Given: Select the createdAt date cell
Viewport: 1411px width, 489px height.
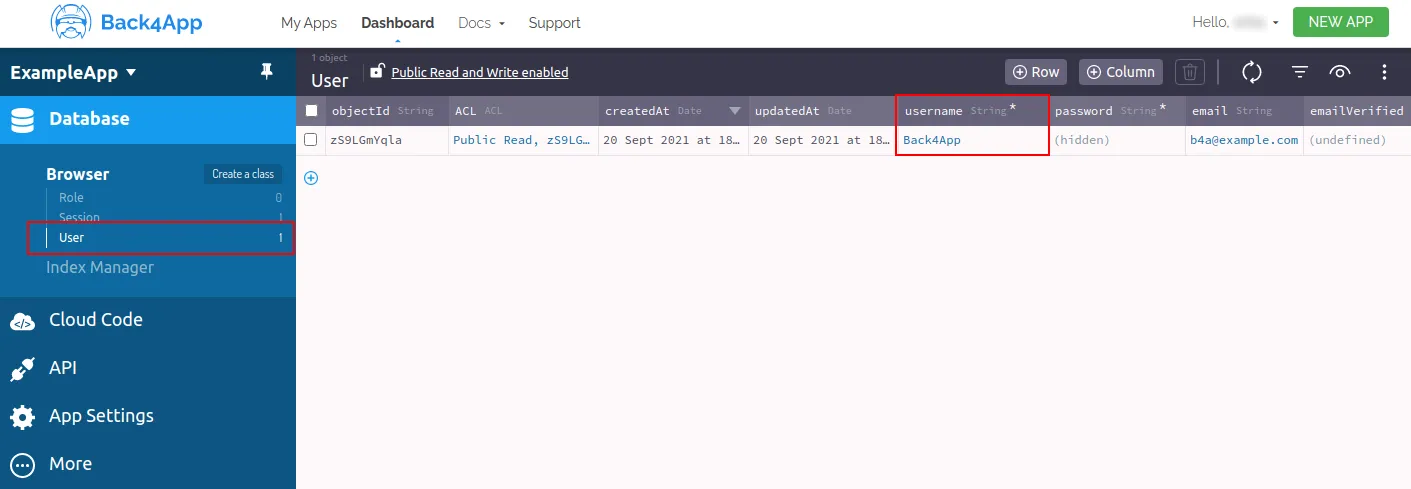Looking at the screenshot, I should 673,140.
